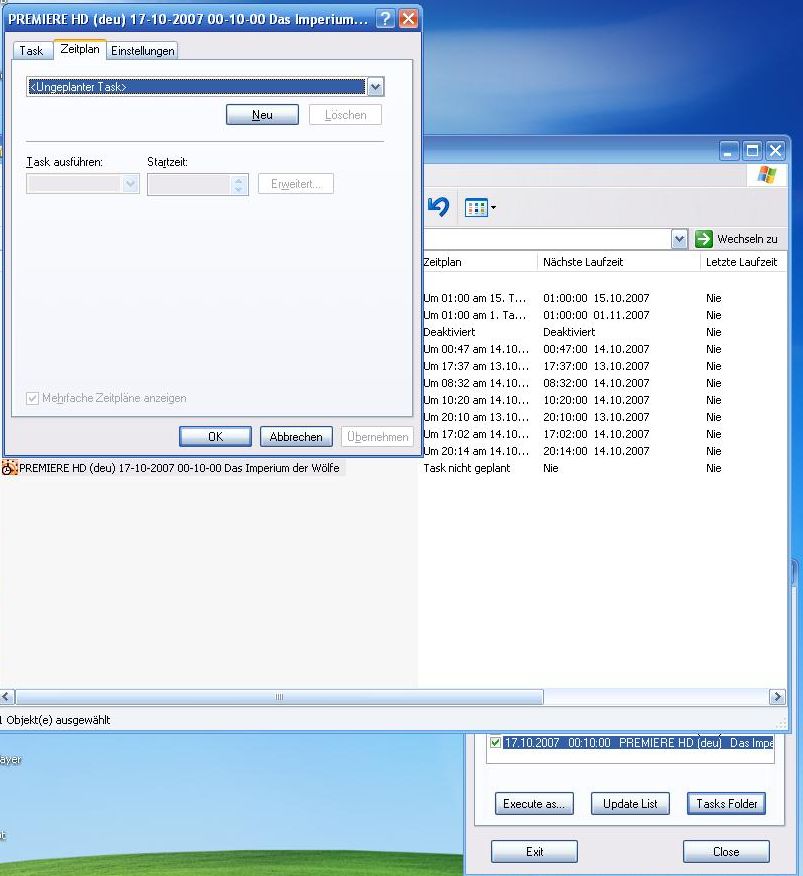Click the address bar input field
Viewport: 803px width, 876px height.
pos(547,239)
